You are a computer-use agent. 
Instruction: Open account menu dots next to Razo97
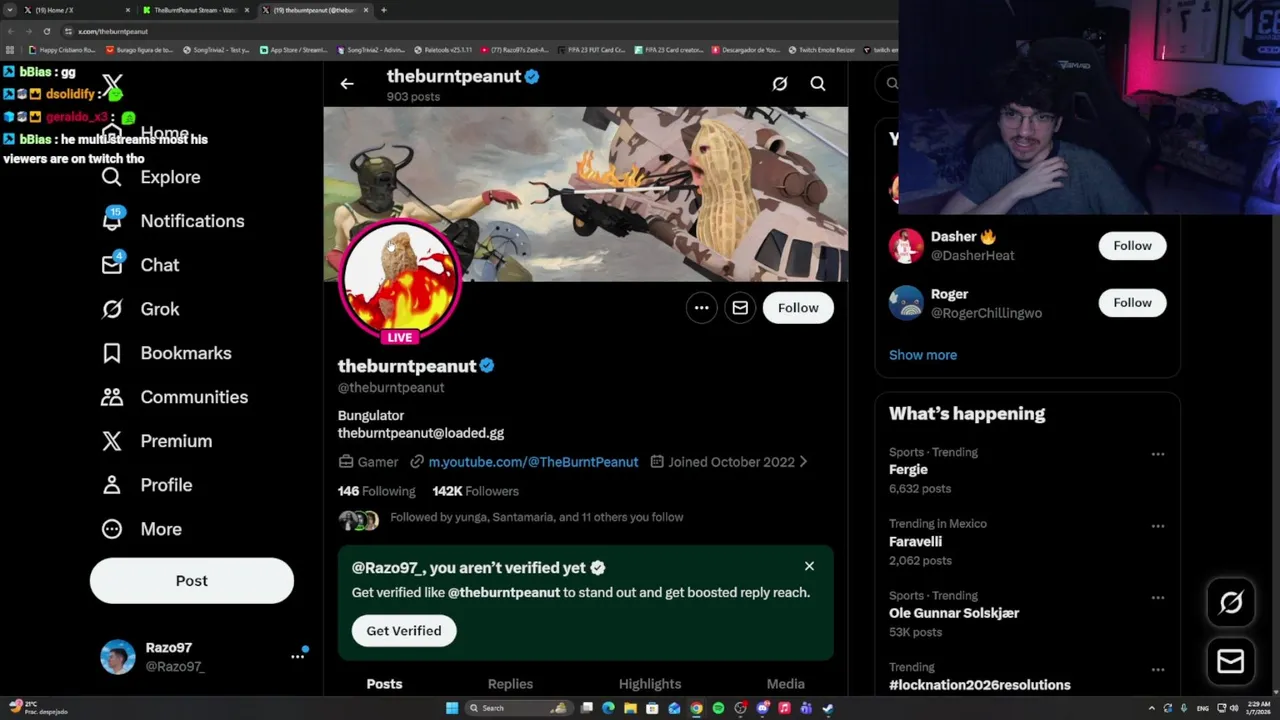click(297, 656)
